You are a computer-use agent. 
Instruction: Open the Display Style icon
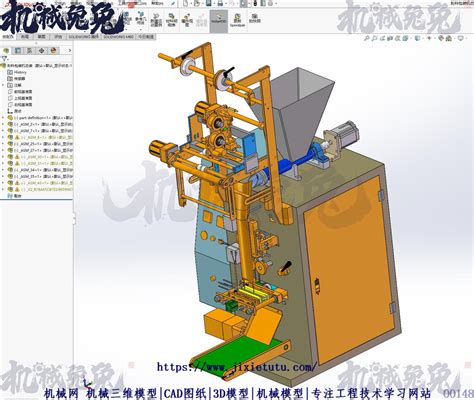(417, 38)
